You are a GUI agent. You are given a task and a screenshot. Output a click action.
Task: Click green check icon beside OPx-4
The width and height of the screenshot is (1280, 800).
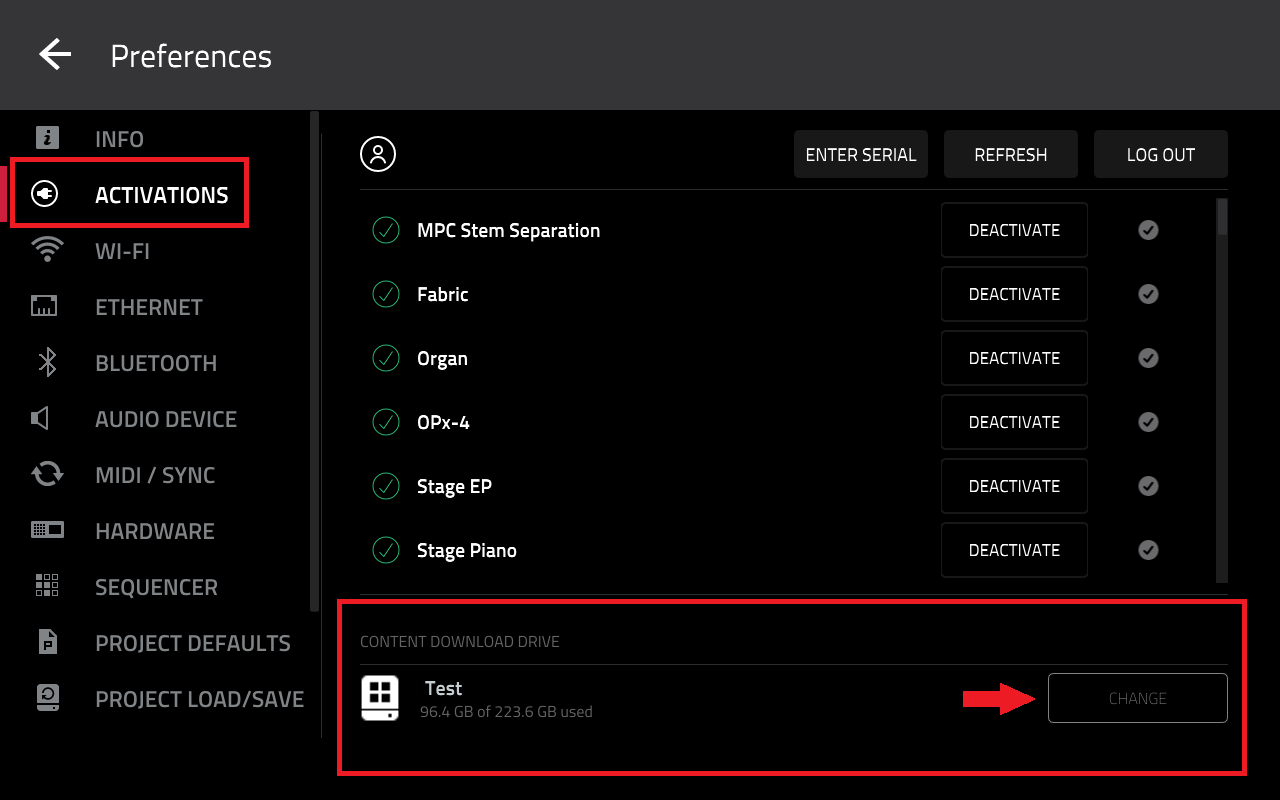coord(386,422)
